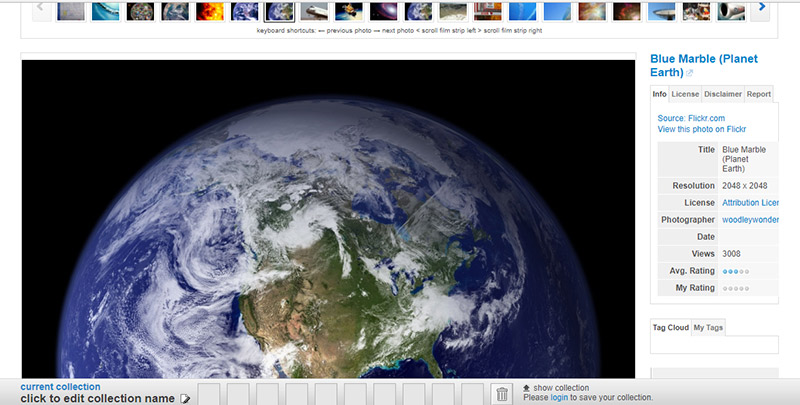Set My Rating to five dots
800x405 pixels.
coord(747,289)
